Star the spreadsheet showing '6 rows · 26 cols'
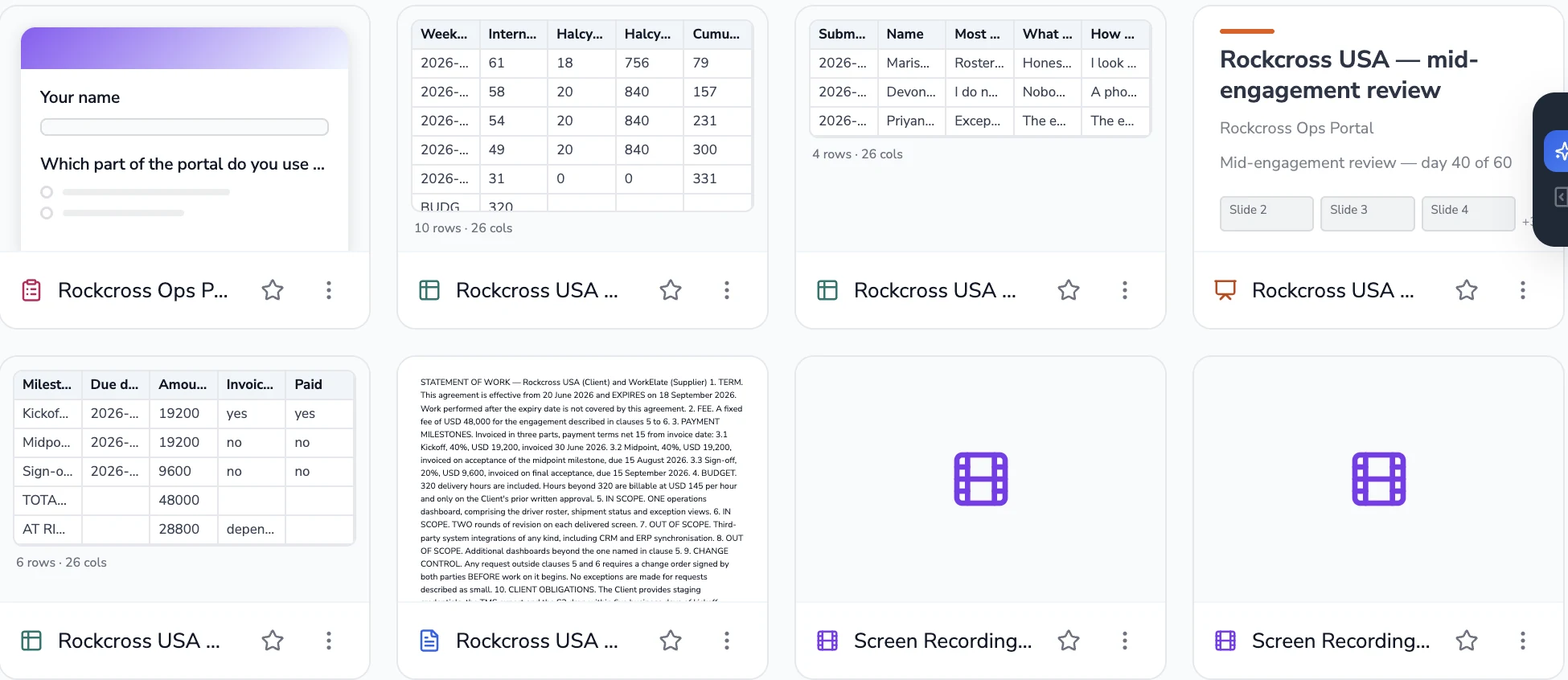Viewport: 1568px width, 680px height. [x=273, y=641]
